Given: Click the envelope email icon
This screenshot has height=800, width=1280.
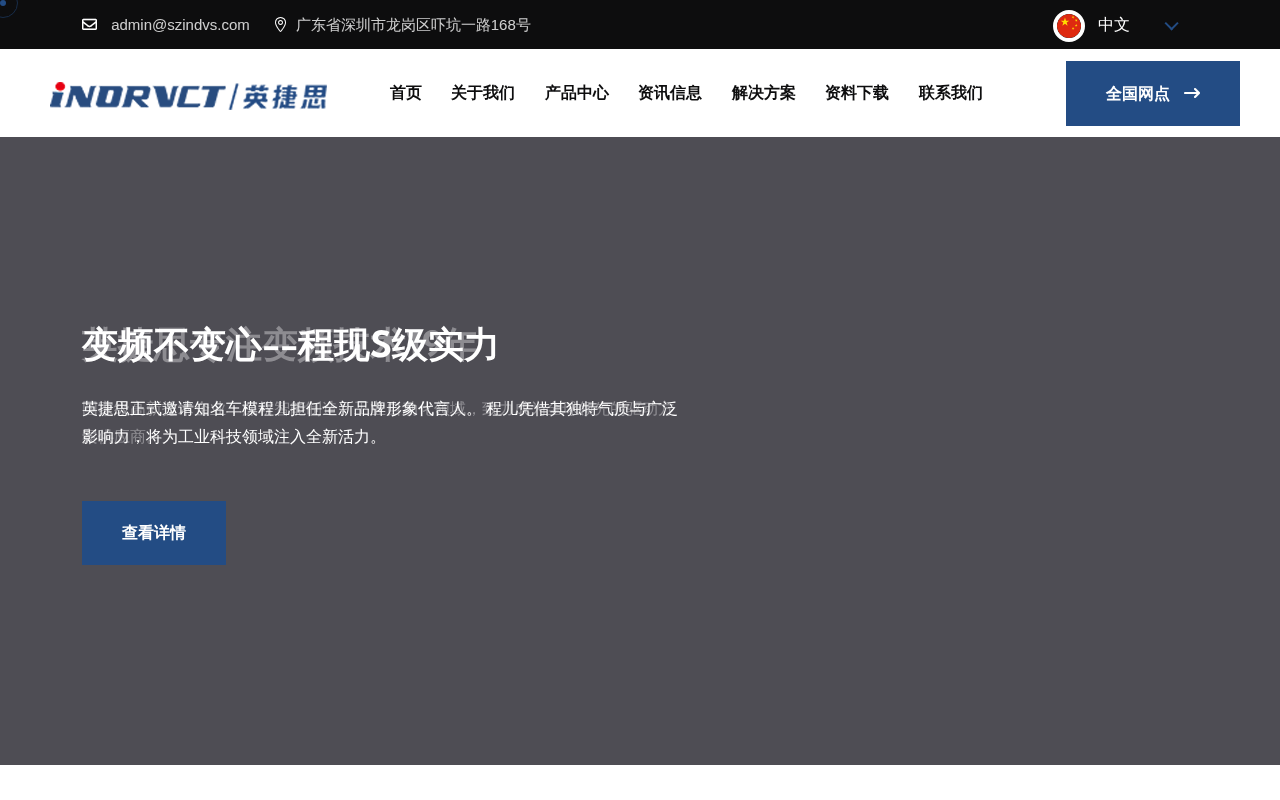Looking at the screenshot, I should coord(89,24).
